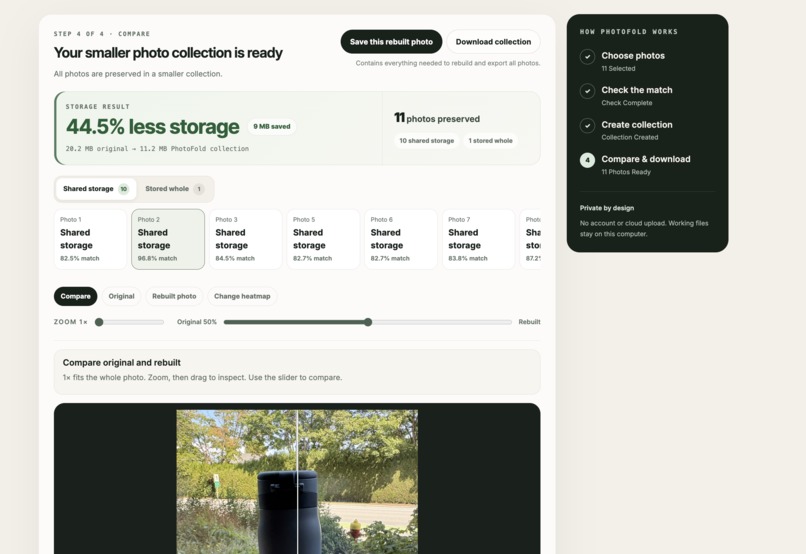Image resolution: width=806 pixels, height=554 pixels.
Task: Show the Change heatmap
Action: tap(242, 296)
